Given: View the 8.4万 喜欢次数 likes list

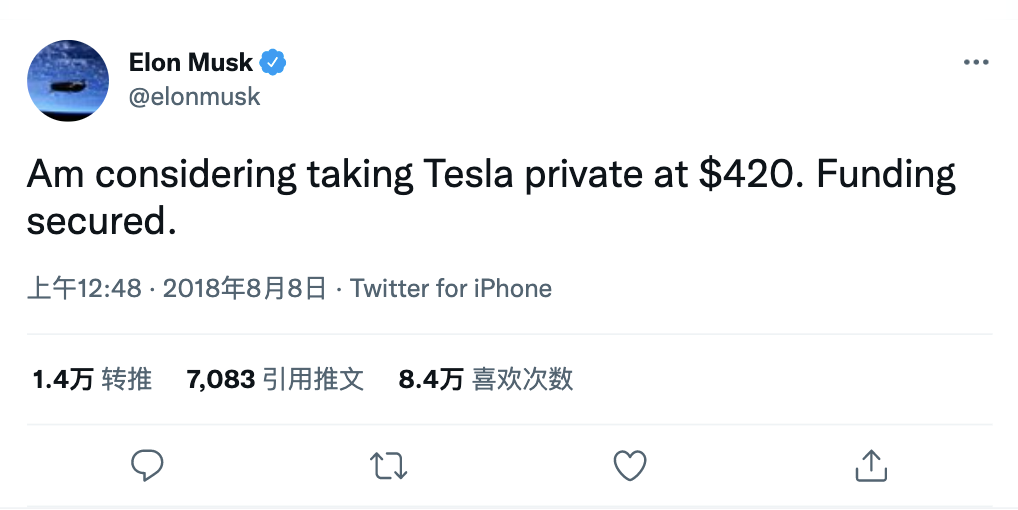Looking at the screenshot, I should [x=486, y=379].
